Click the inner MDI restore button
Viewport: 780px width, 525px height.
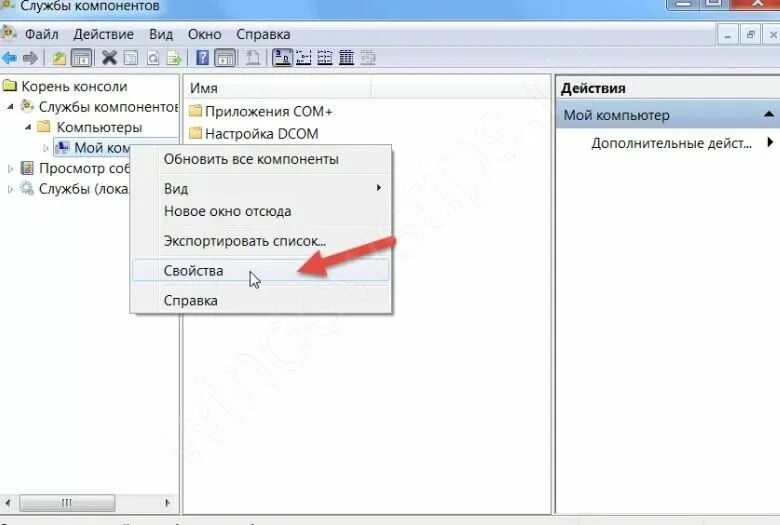click(750, 35)
